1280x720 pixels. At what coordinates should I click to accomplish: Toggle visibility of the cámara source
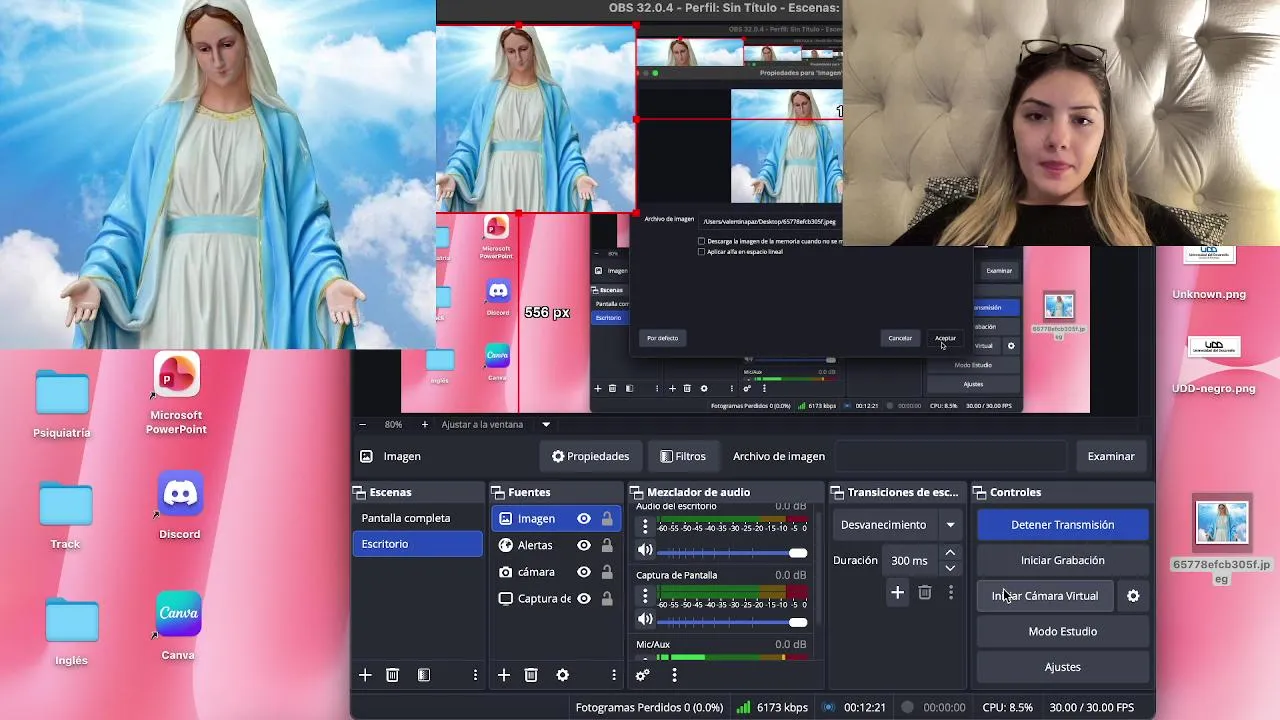click(583, 572)
